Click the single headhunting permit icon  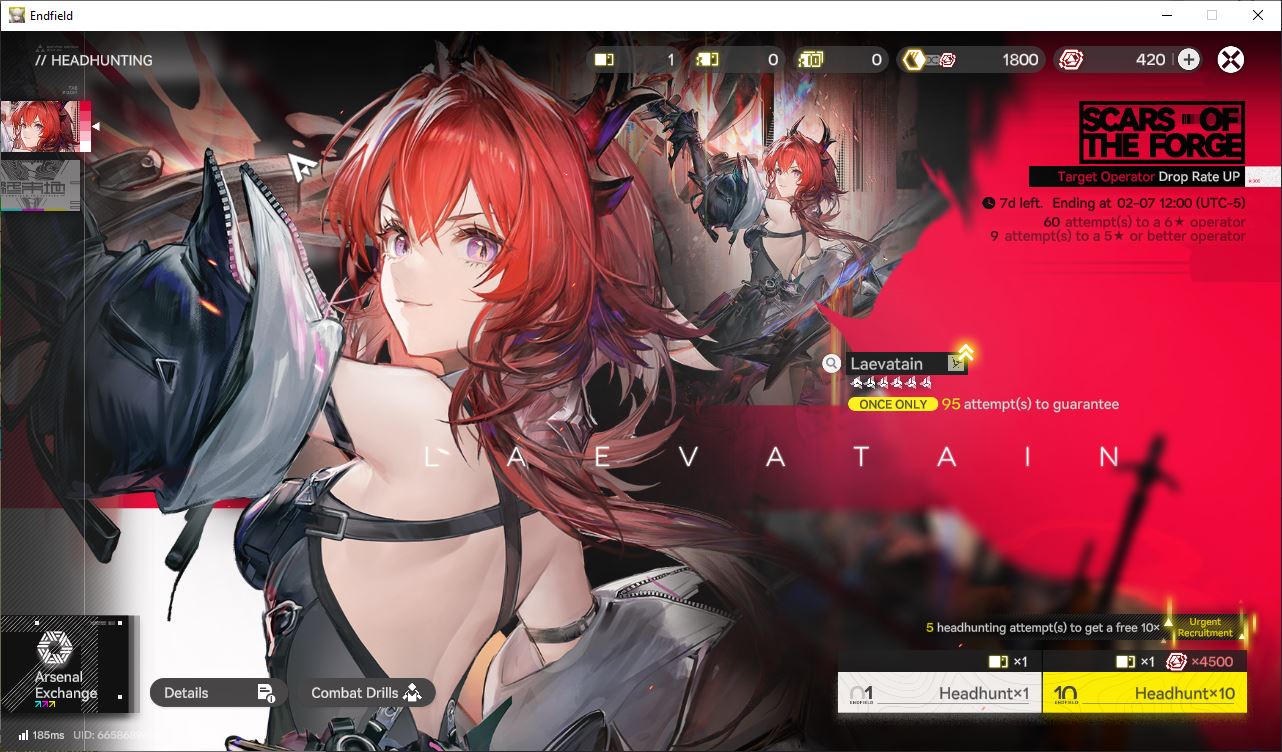point(604,60)
